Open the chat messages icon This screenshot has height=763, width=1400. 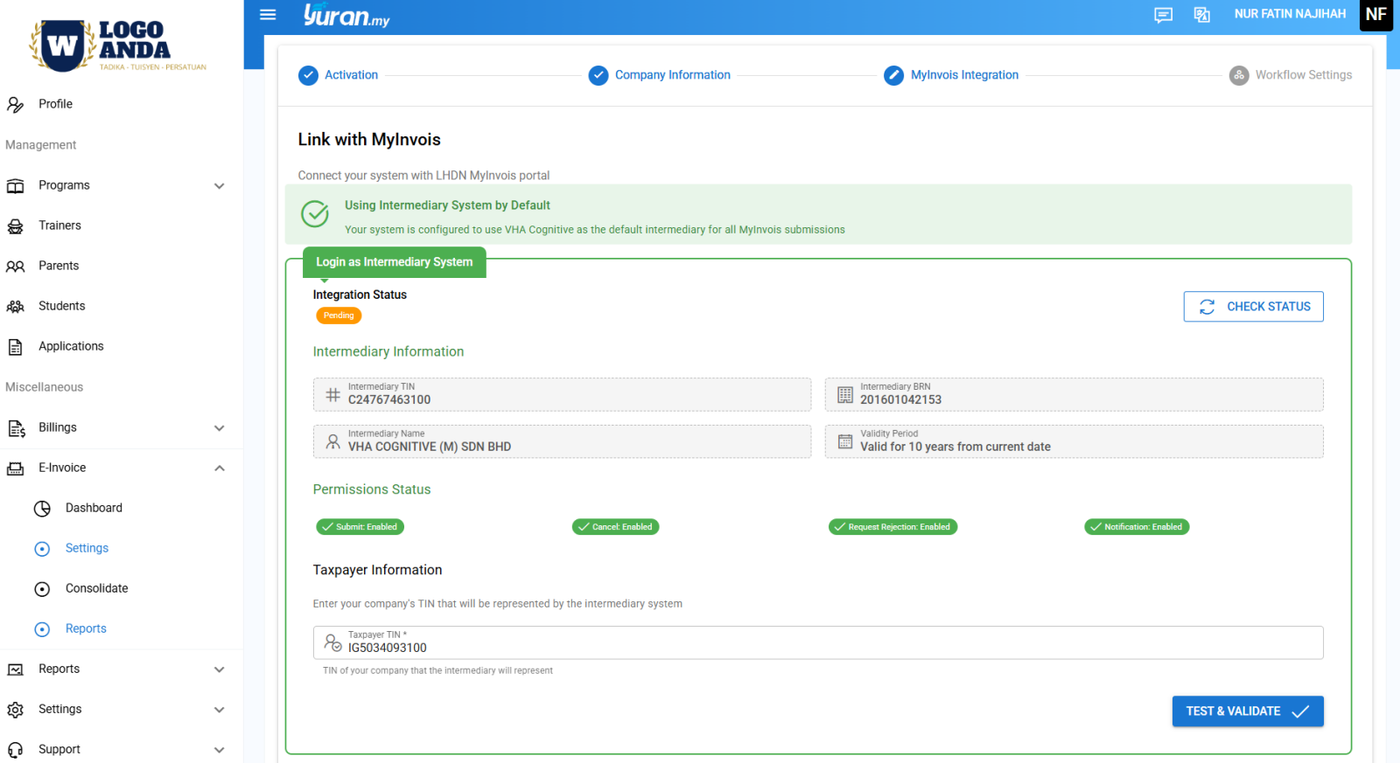click(1163, 15)
